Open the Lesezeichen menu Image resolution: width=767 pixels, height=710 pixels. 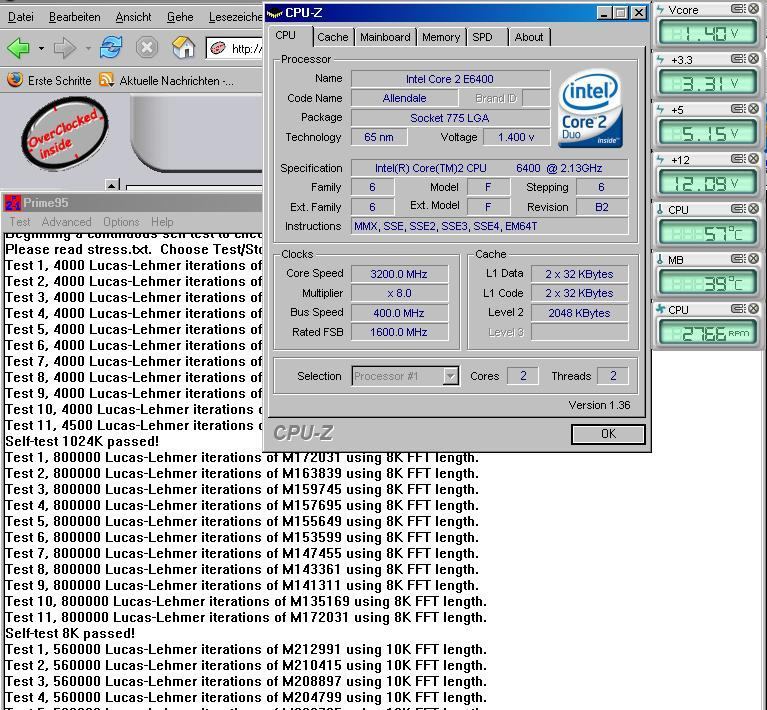click(x=235, y=17)
